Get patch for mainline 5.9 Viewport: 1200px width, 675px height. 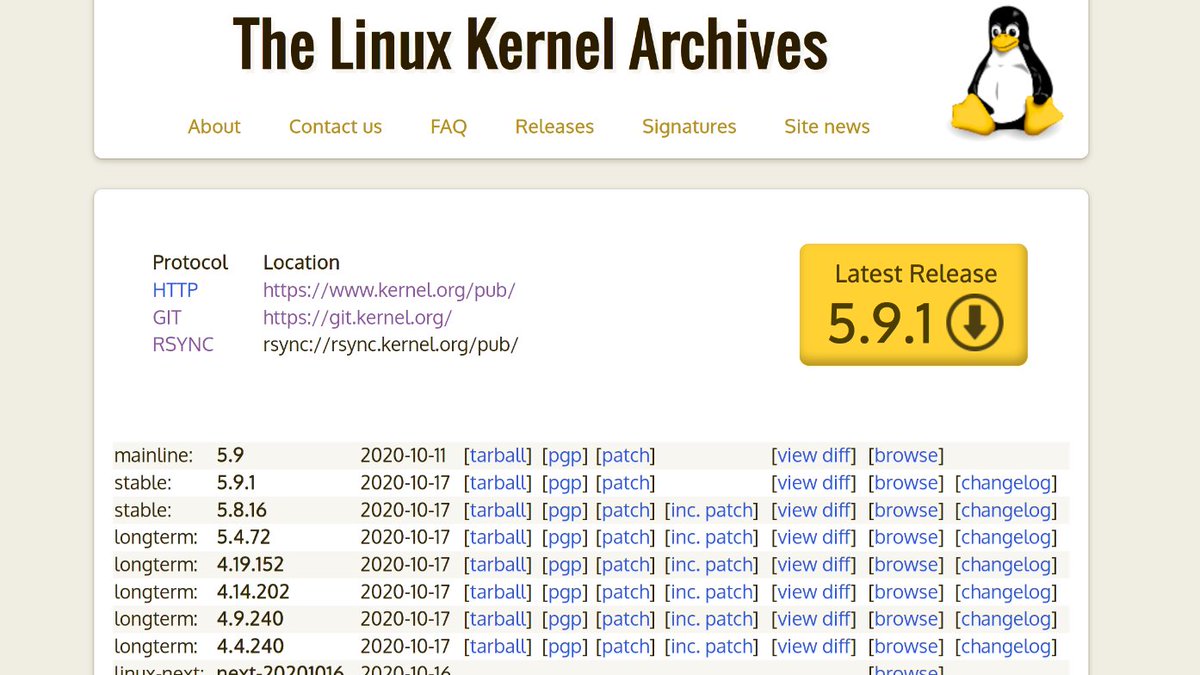pos(625,455)
